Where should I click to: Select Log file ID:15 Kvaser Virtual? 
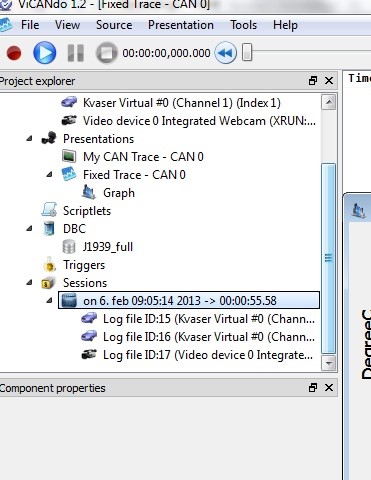pyautogui.click(x=209, y=319)
